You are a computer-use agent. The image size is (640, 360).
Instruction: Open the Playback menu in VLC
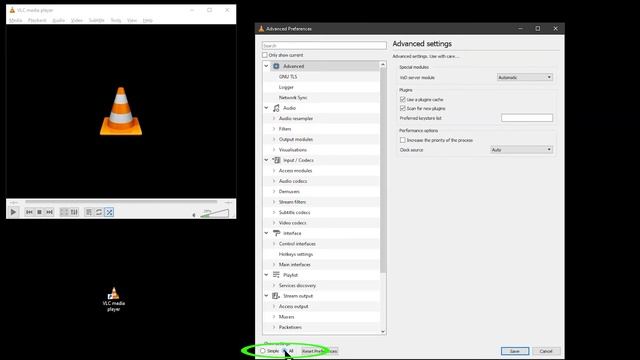coord(37,20)
